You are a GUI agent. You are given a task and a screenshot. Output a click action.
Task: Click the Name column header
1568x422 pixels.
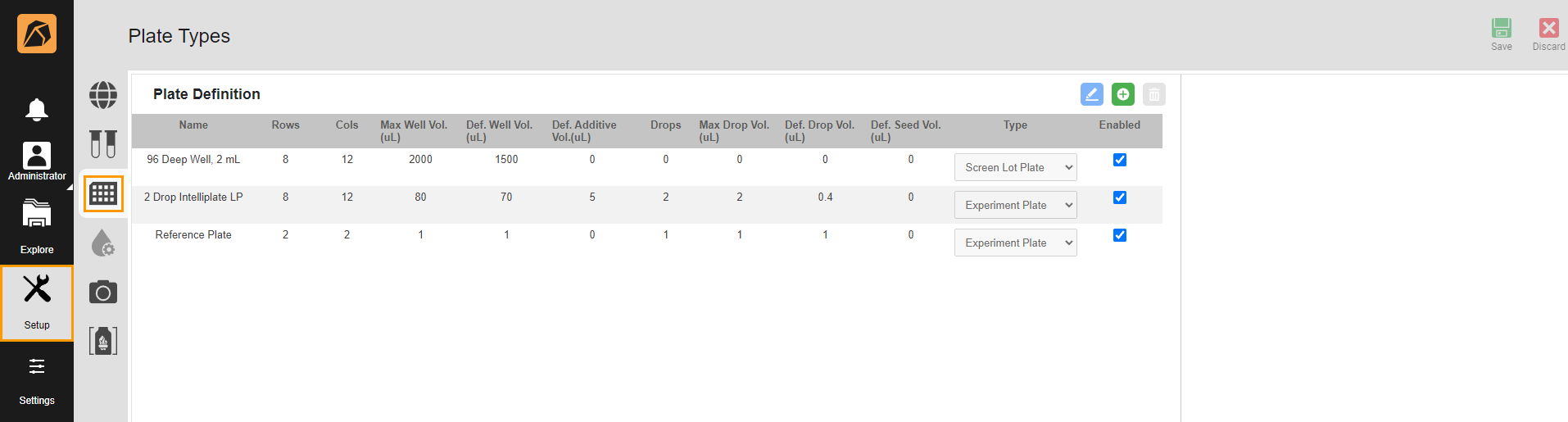[193, 125]
